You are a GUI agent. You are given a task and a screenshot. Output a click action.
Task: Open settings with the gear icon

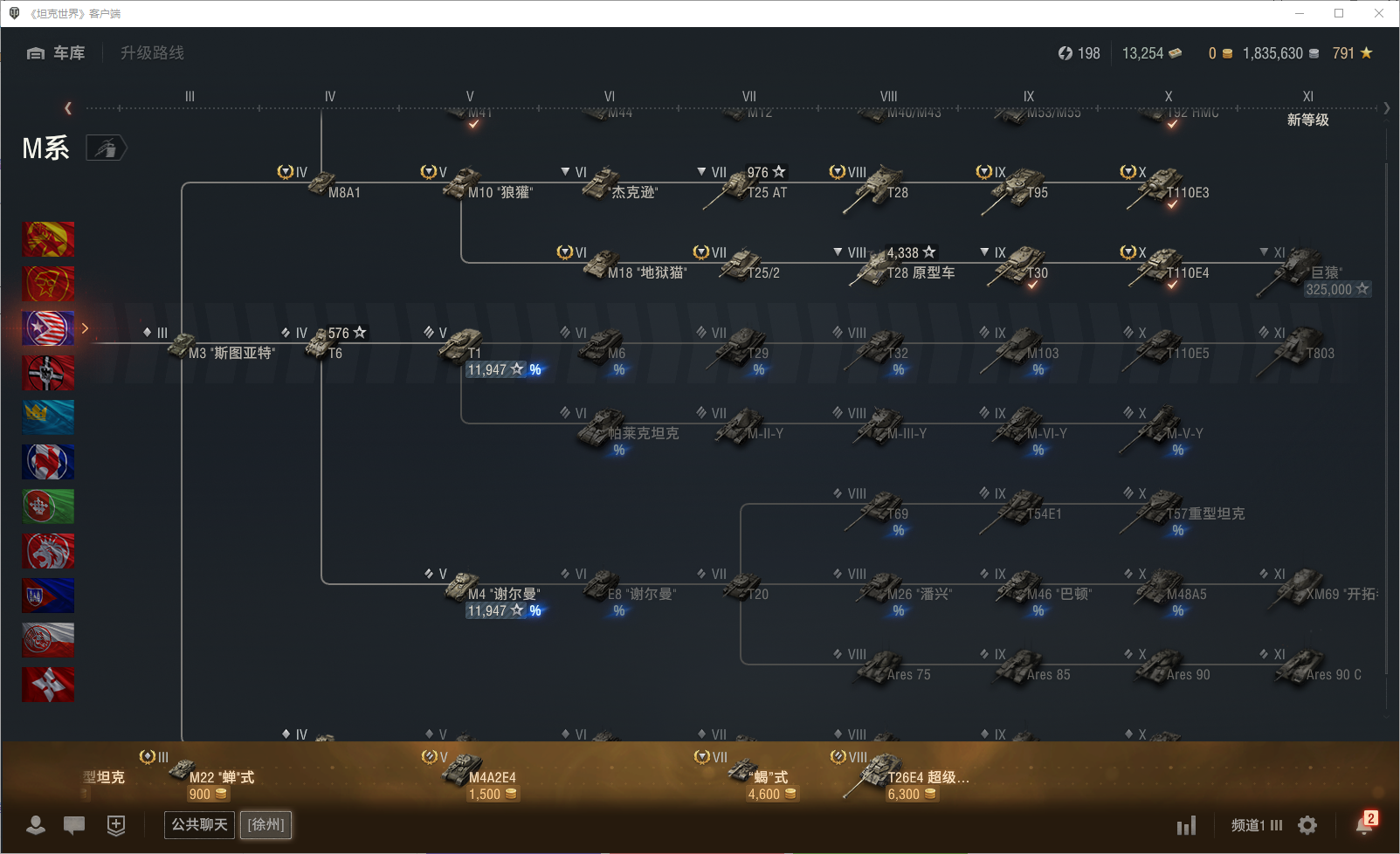click(x=1307, y=825)
